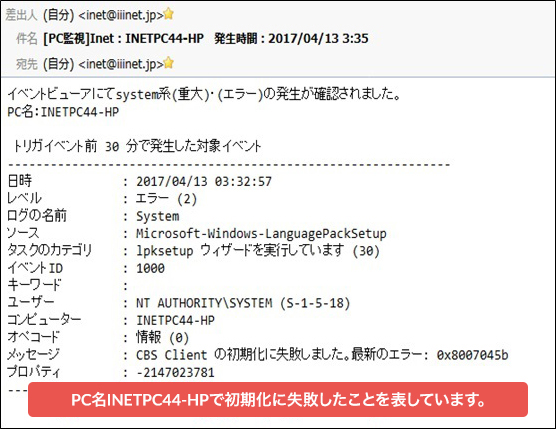
Task: Click the property value -2147023781
Action: coord(175,373)
